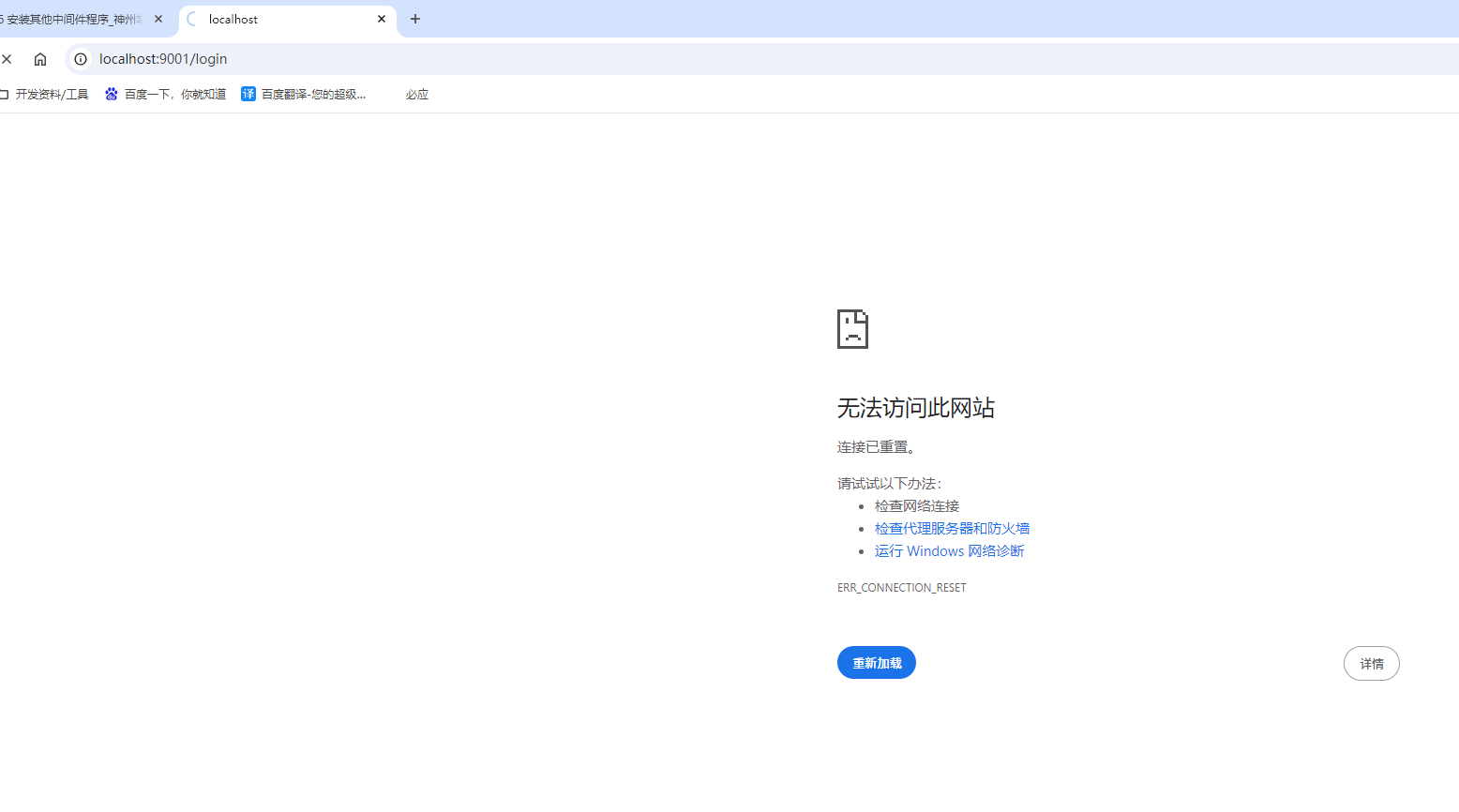Open a new tab with the plus button

415,19
